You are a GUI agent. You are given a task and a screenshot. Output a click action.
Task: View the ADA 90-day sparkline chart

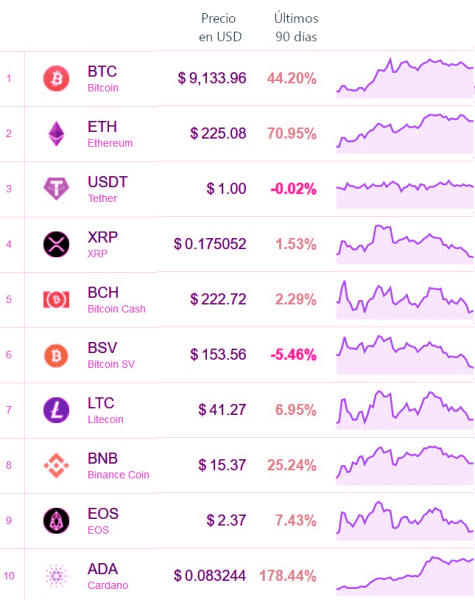tap(405, 576)
